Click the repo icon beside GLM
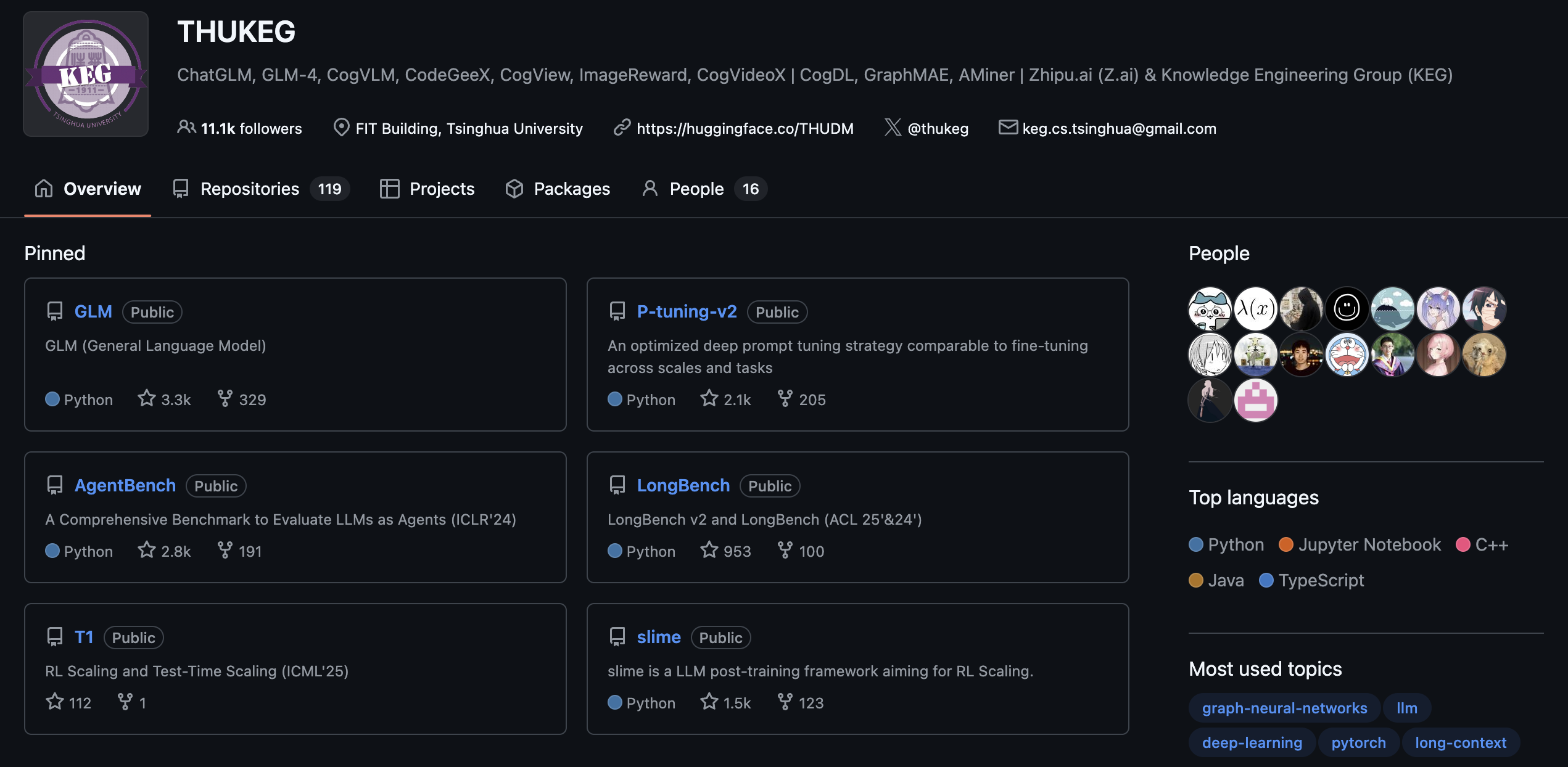The width and height of the screenshot is (1568, 767). coord(55,311)
